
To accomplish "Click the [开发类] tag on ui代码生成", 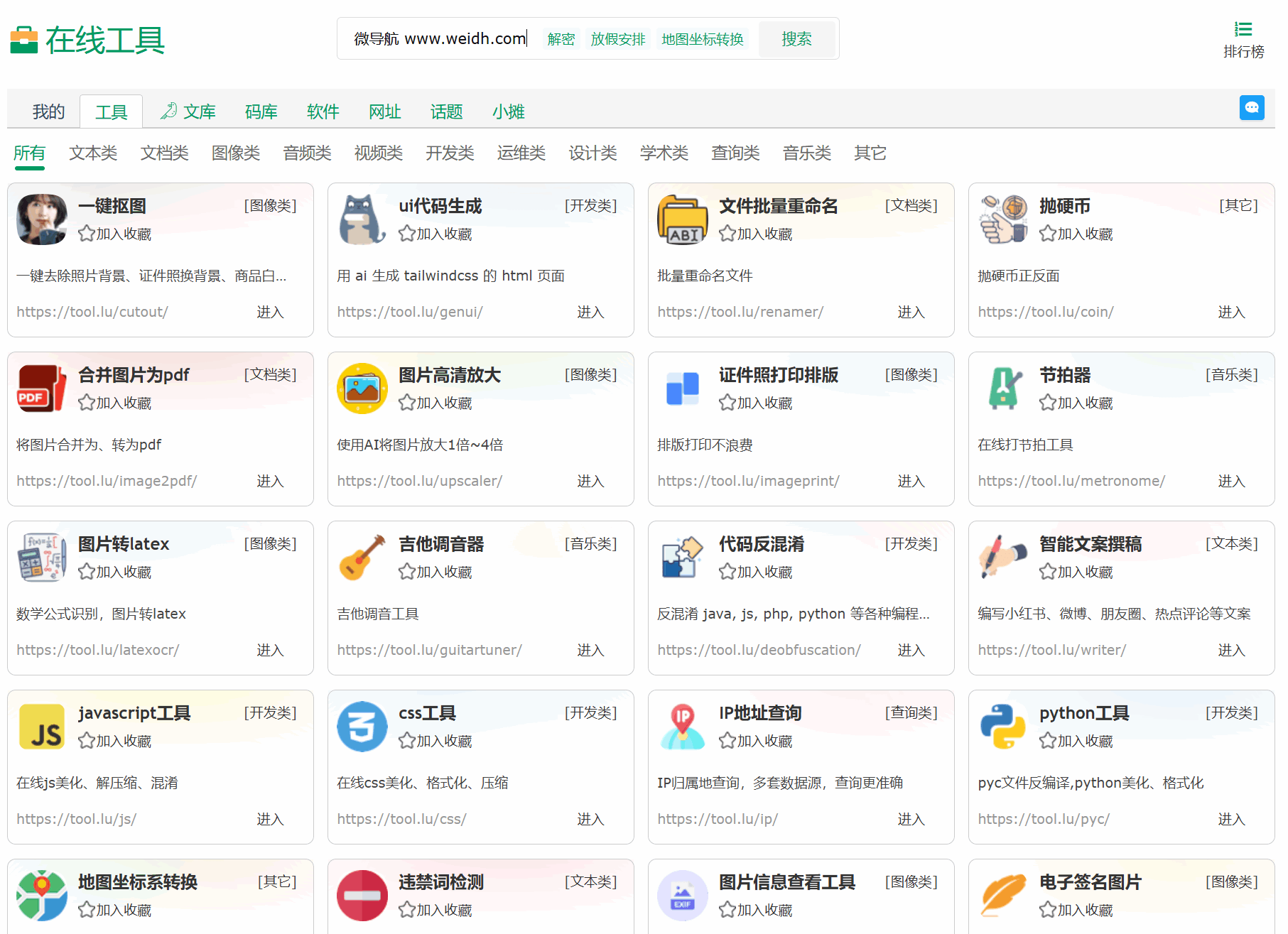I will pyautogui.click(x=590, y=205).
